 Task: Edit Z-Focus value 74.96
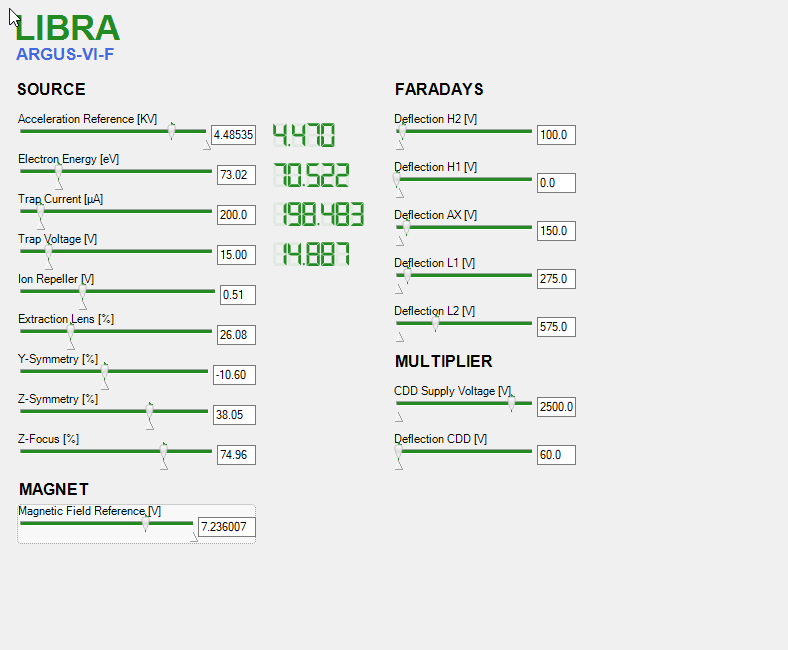click(236, 455)
